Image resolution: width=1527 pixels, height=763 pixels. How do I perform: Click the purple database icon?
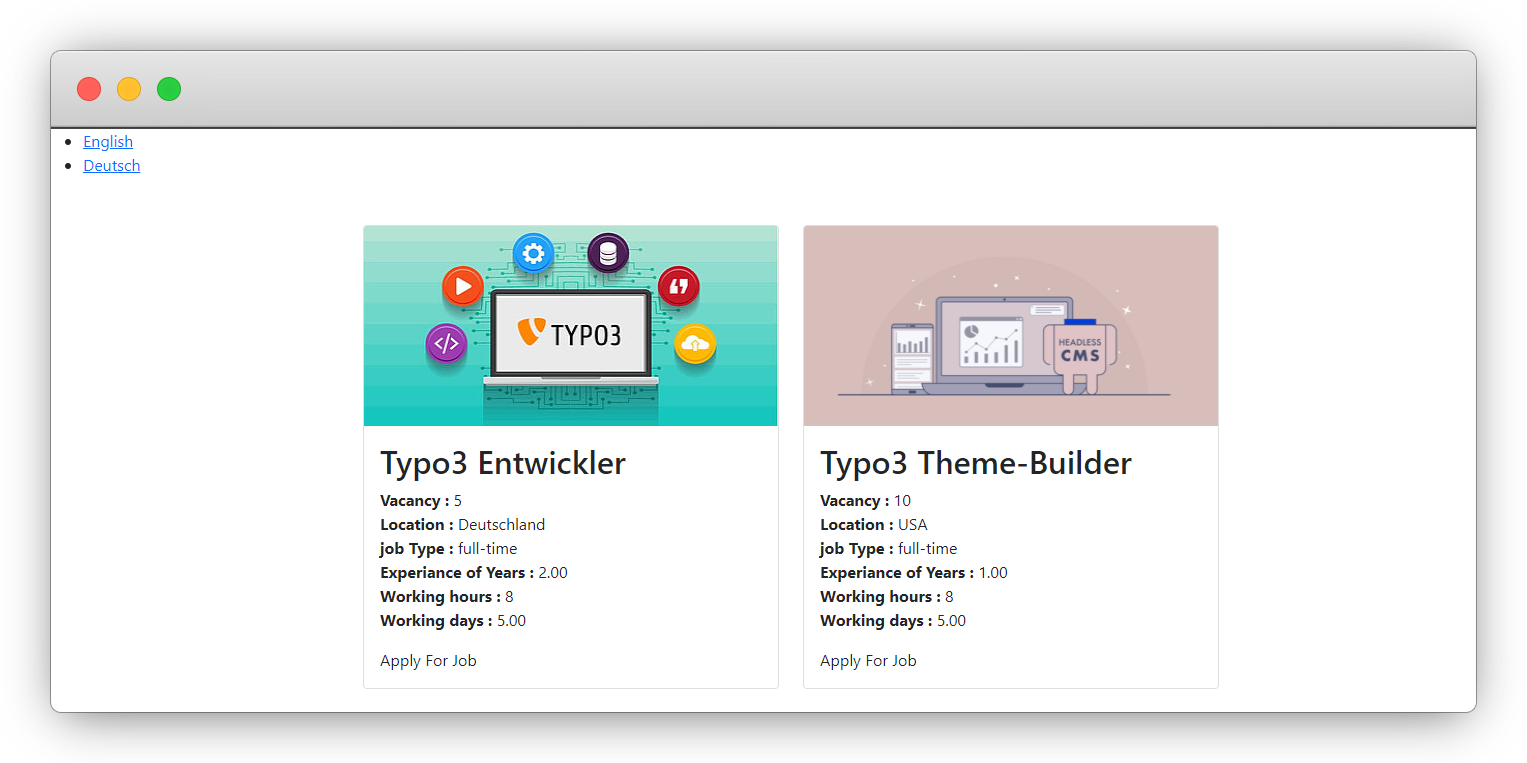[x=608, y=253]
